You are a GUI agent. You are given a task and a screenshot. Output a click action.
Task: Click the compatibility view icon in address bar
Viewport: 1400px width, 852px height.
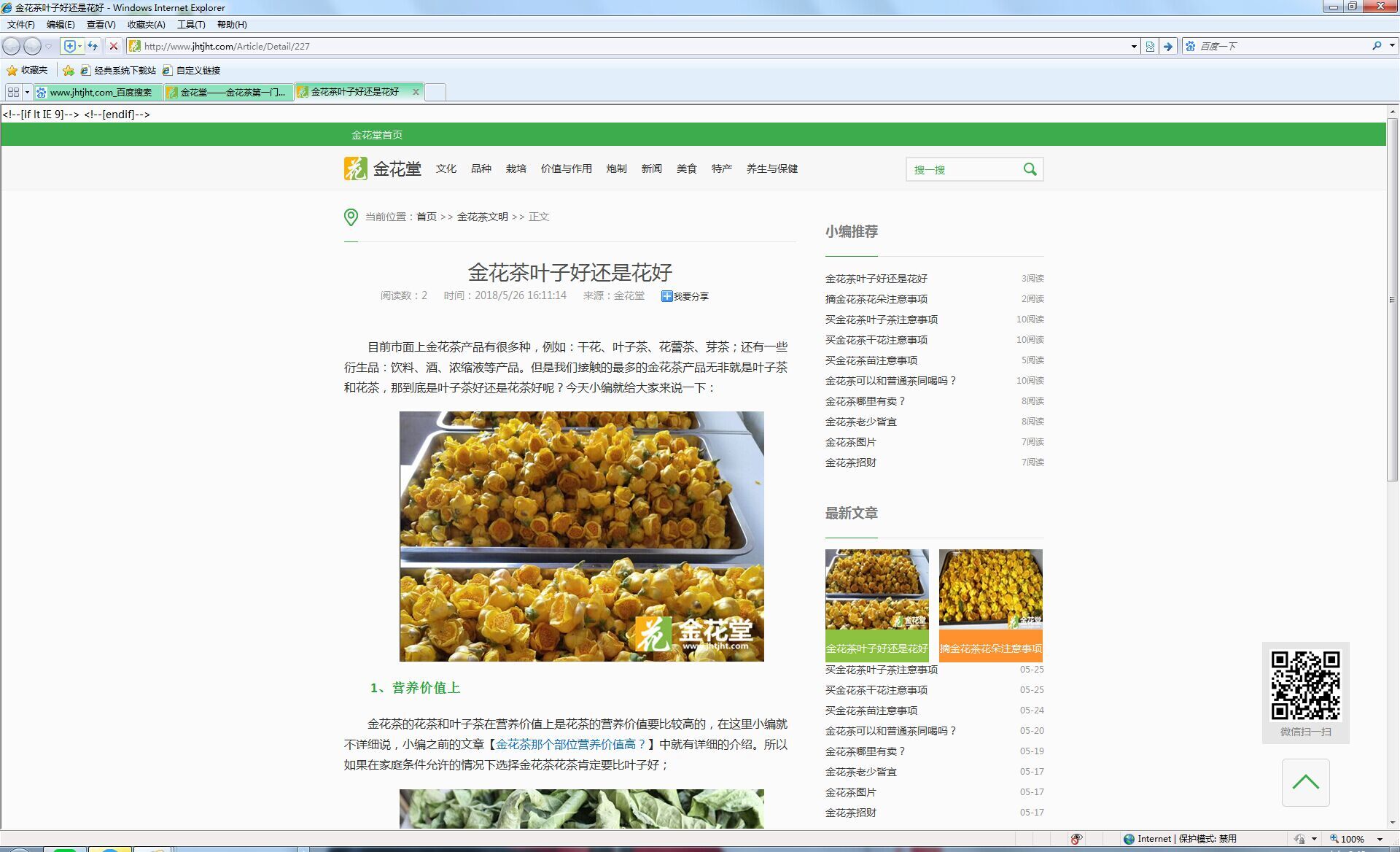pos(1150,46)
